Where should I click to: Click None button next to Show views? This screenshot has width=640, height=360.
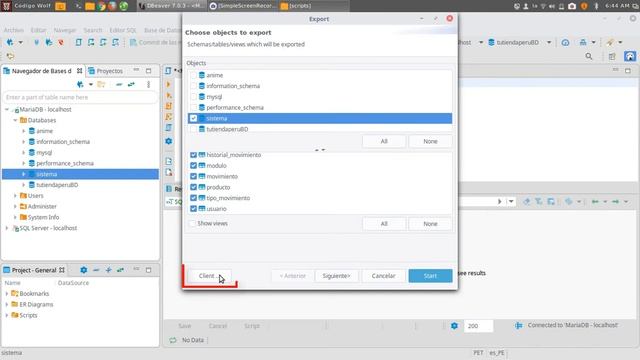[430, 224]
